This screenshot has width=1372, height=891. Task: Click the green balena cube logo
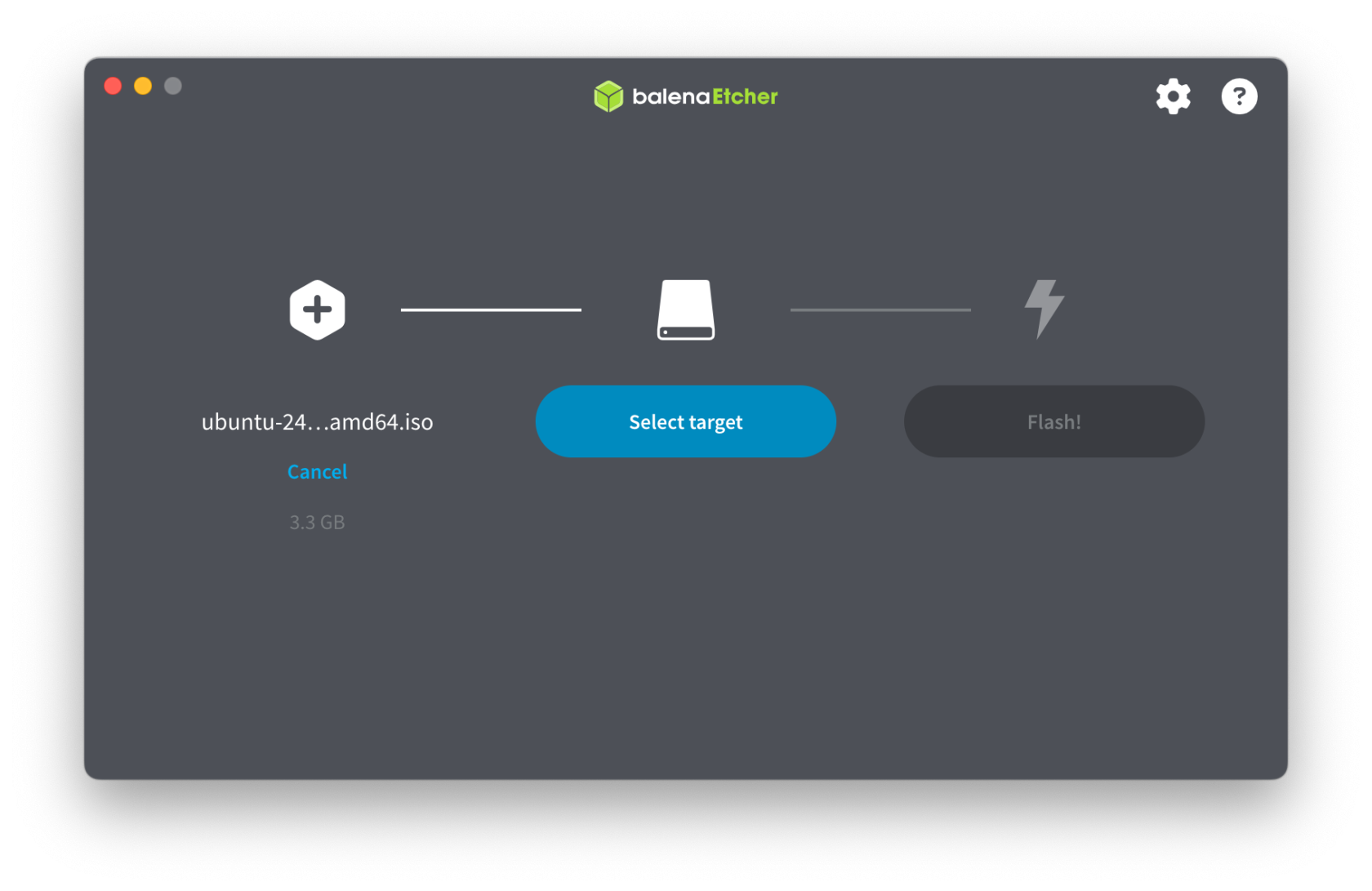pos(608,96)
